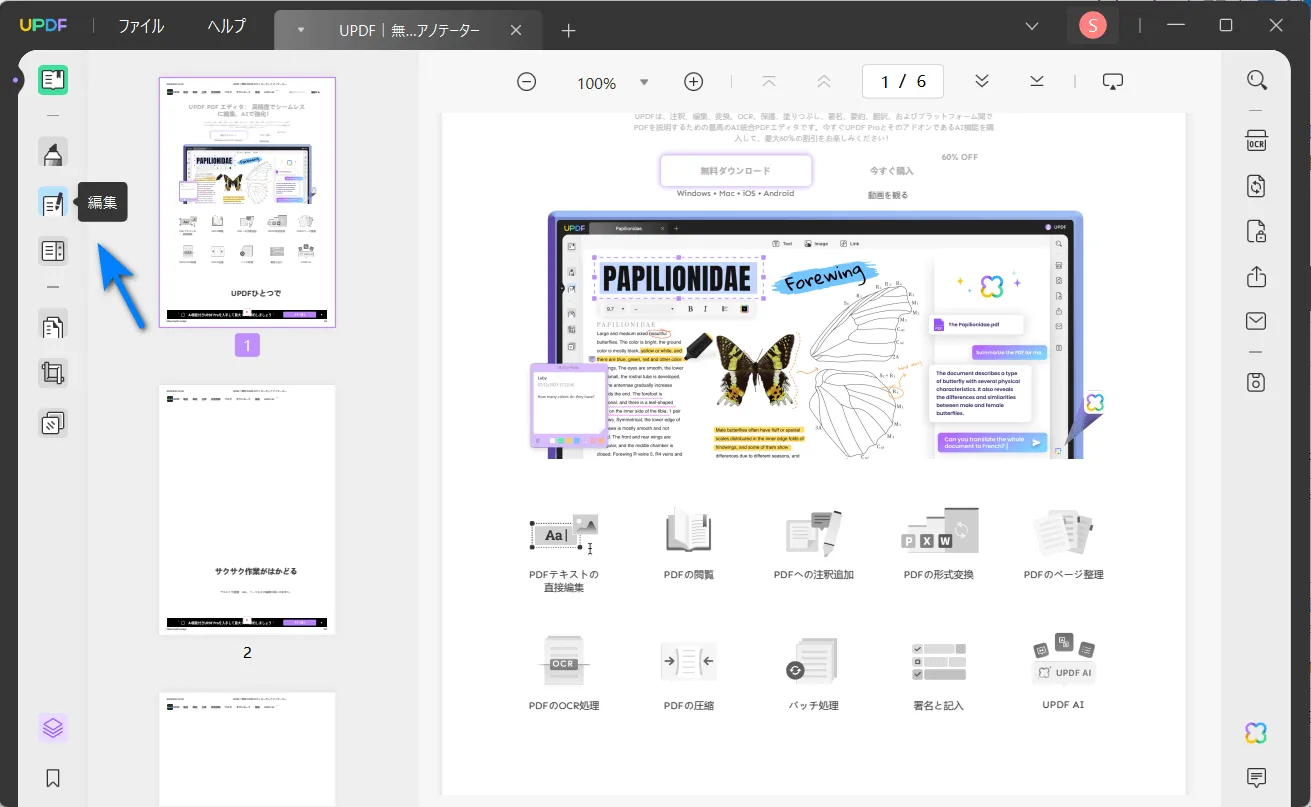Screen dimensions: 1311x807
Task: Click the PDFの圧縮 feature icon
Action: (688, 661)
